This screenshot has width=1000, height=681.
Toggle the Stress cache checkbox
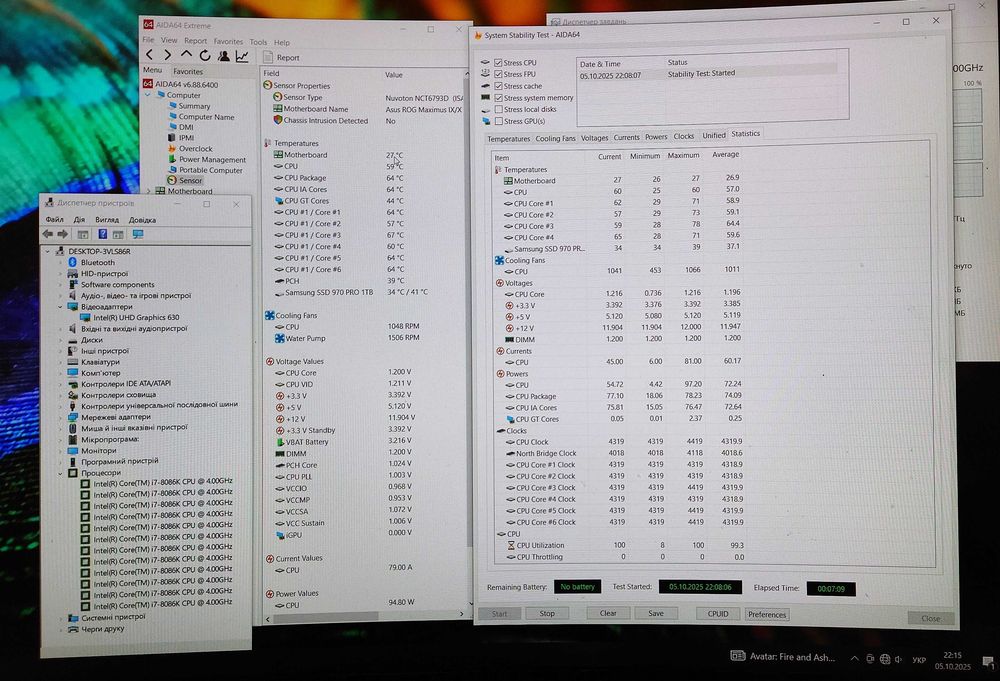[x=499, y=85]
